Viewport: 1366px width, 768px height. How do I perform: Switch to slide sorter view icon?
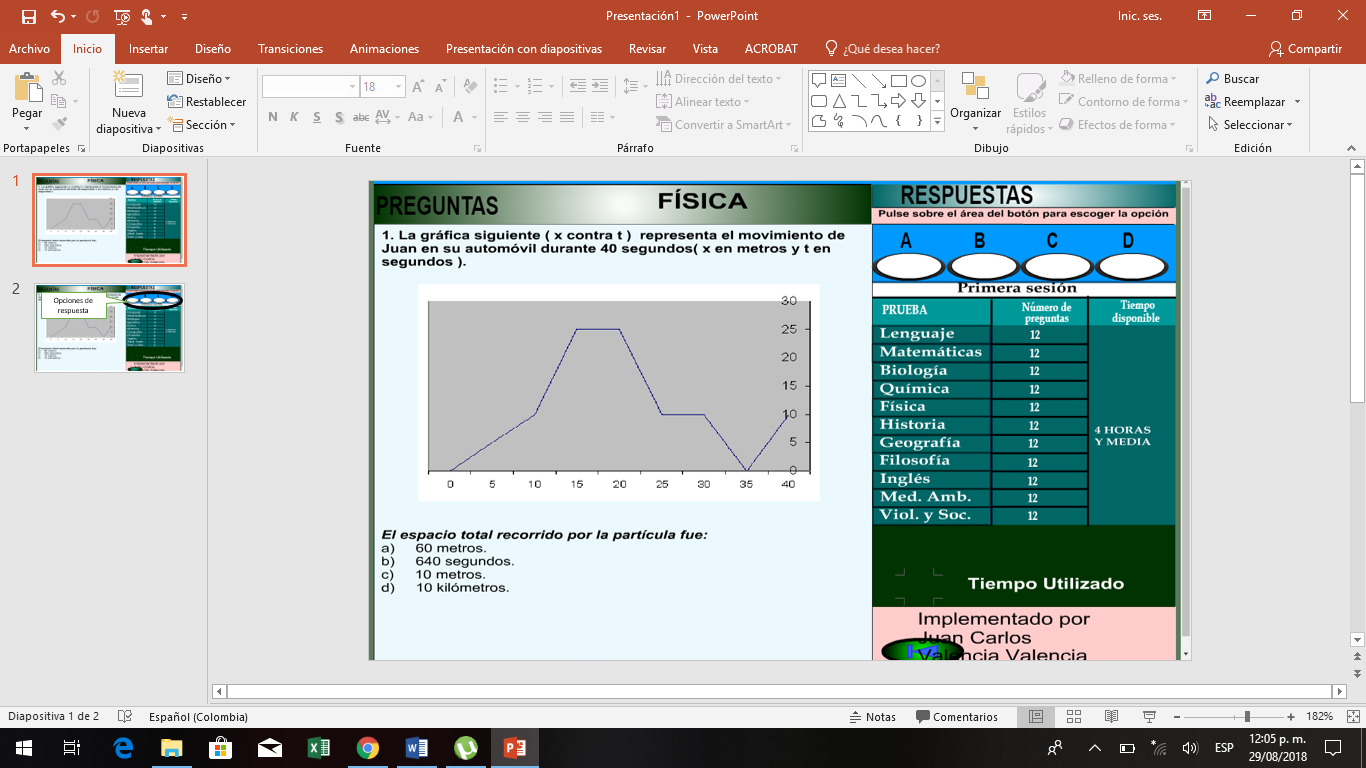pos(1074,717)
